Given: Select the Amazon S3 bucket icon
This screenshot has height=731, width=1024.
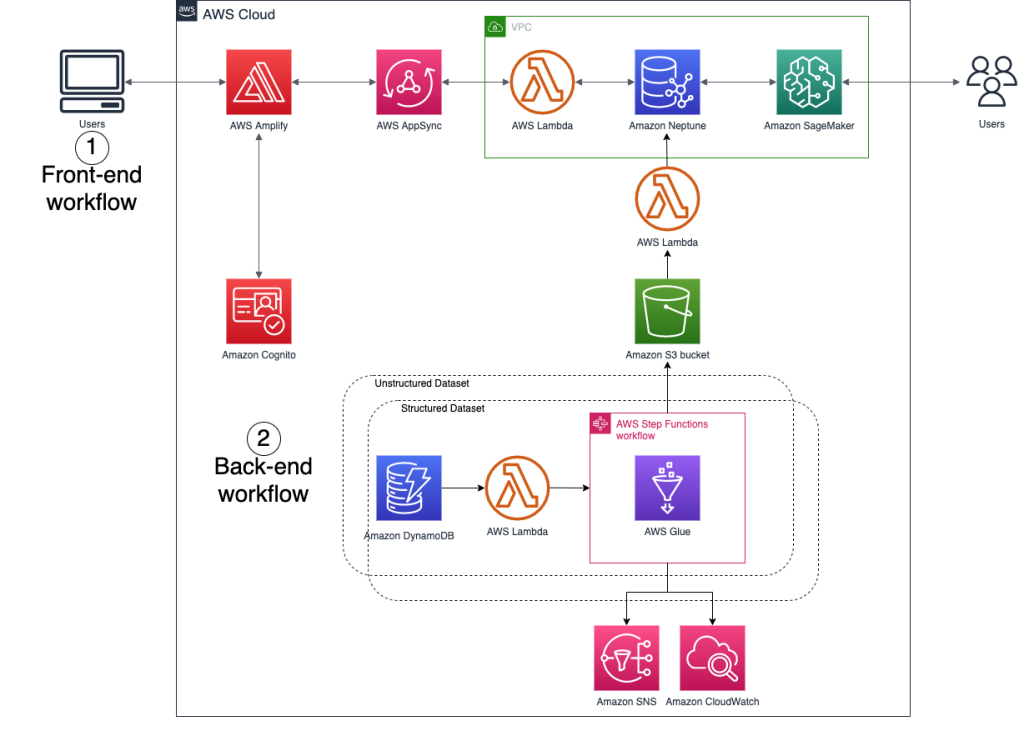Looking at the screenshot, I should click(667, 311).
